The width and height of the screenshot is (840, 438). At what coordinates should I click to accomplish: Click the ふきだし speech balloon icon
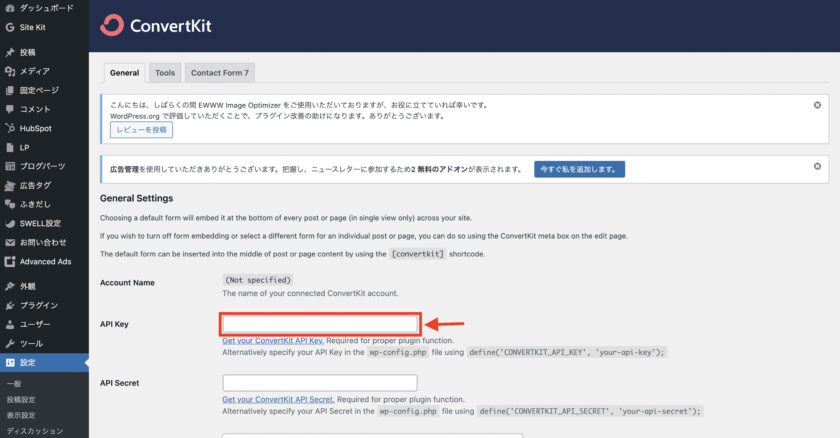(10, 204)
